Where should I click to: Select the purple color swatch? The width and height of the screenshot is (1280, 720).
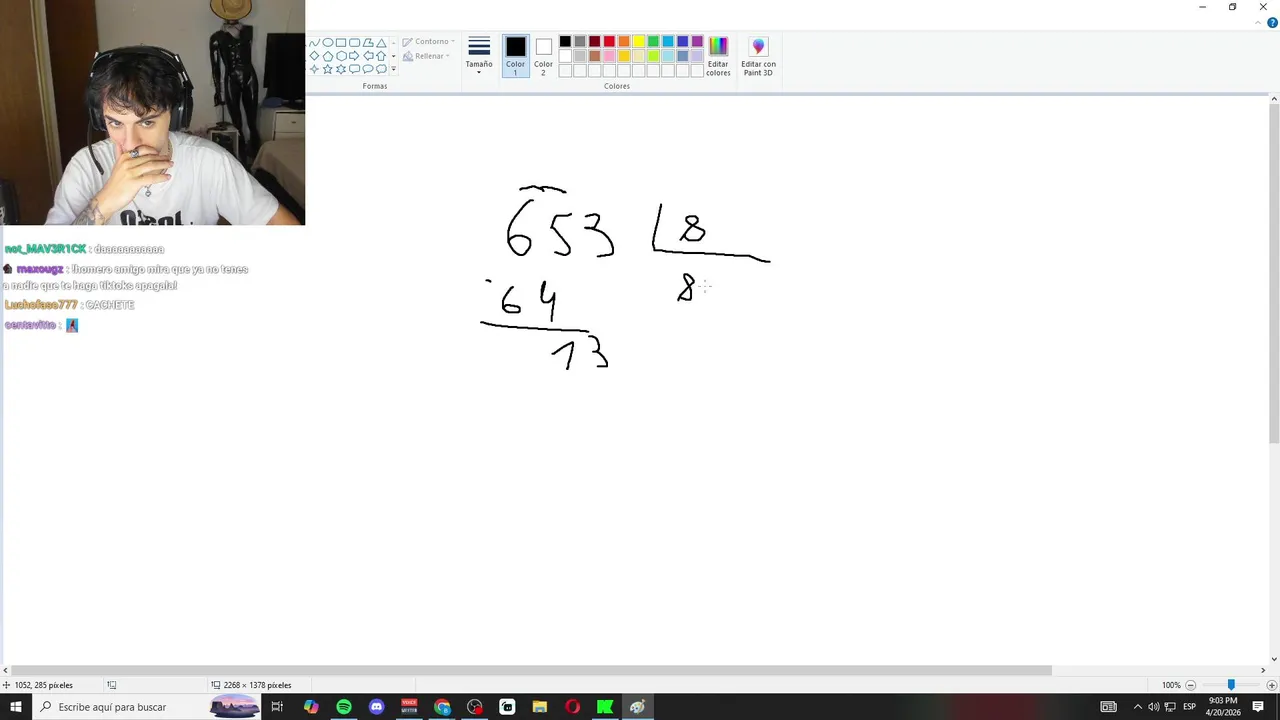tap(697, 42)
